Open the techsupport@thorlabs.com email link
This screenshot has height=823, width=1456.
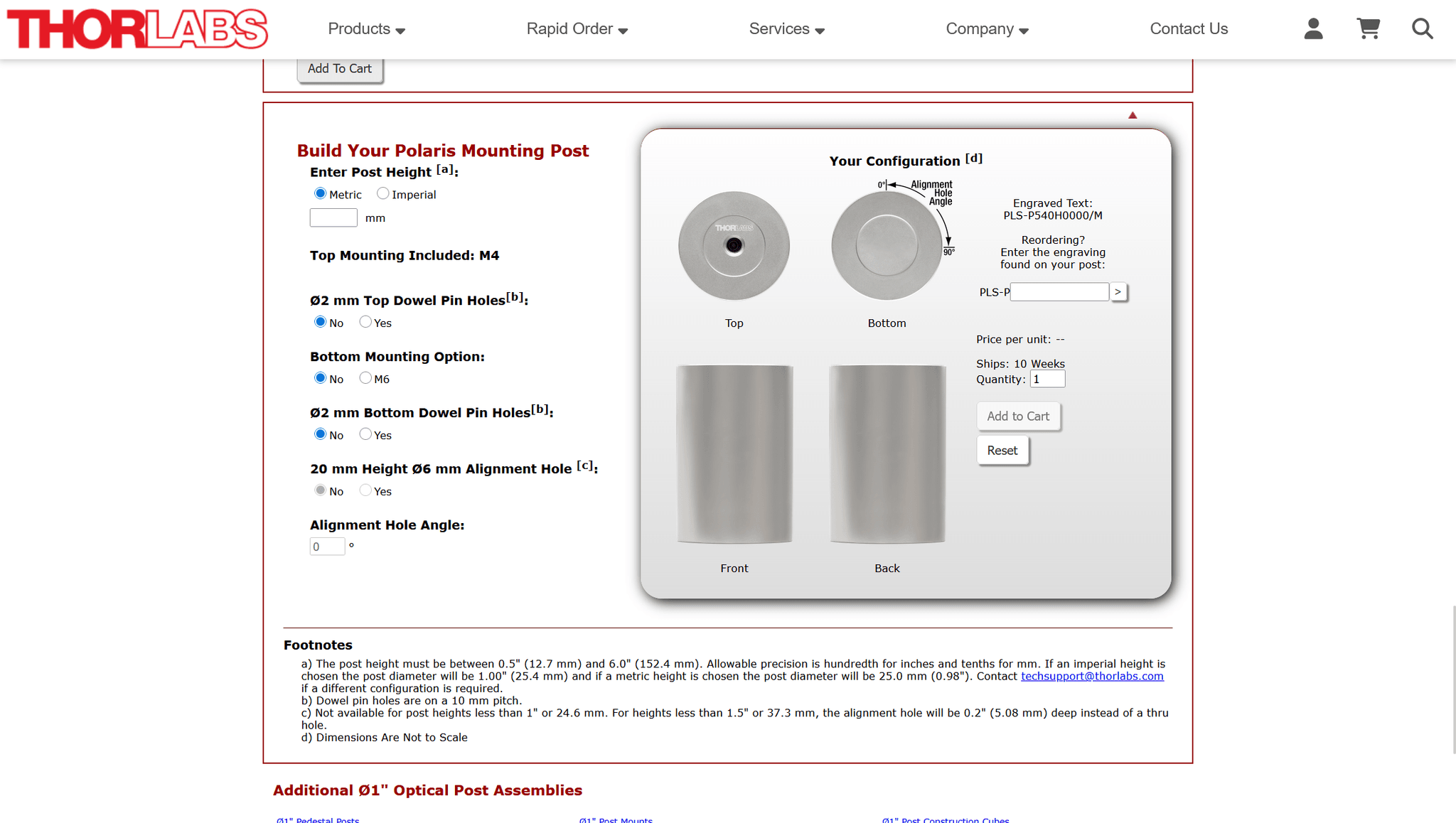coord(1092,677)
